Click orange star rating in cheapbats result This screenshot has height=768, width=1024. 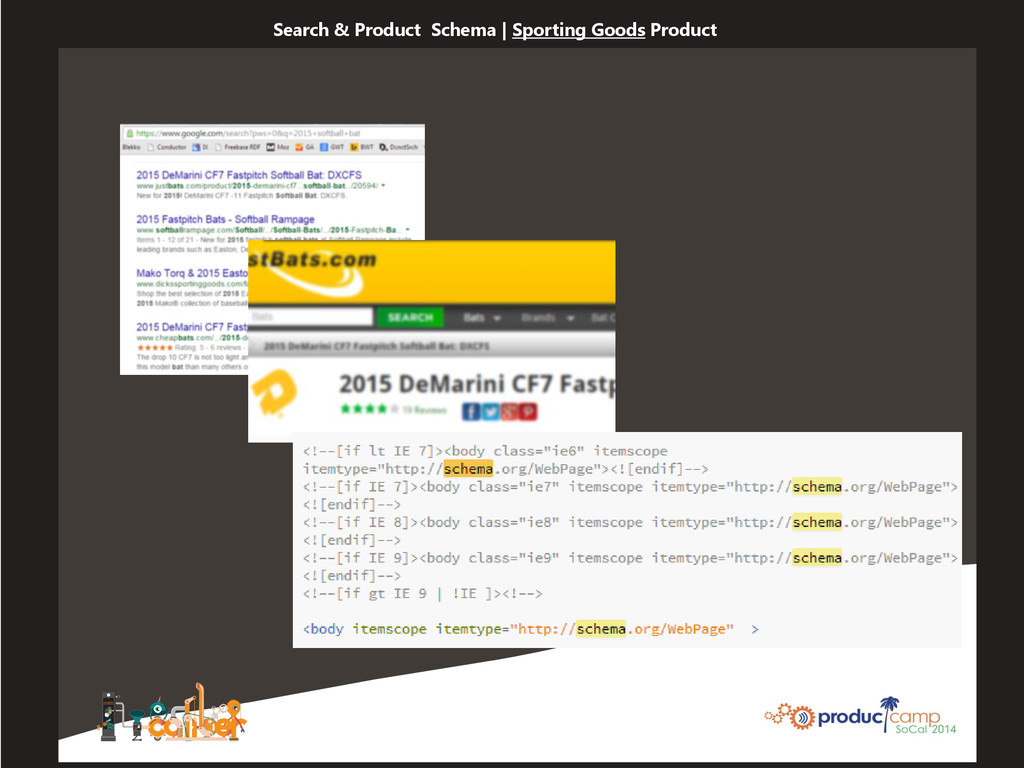click(154, 348)
